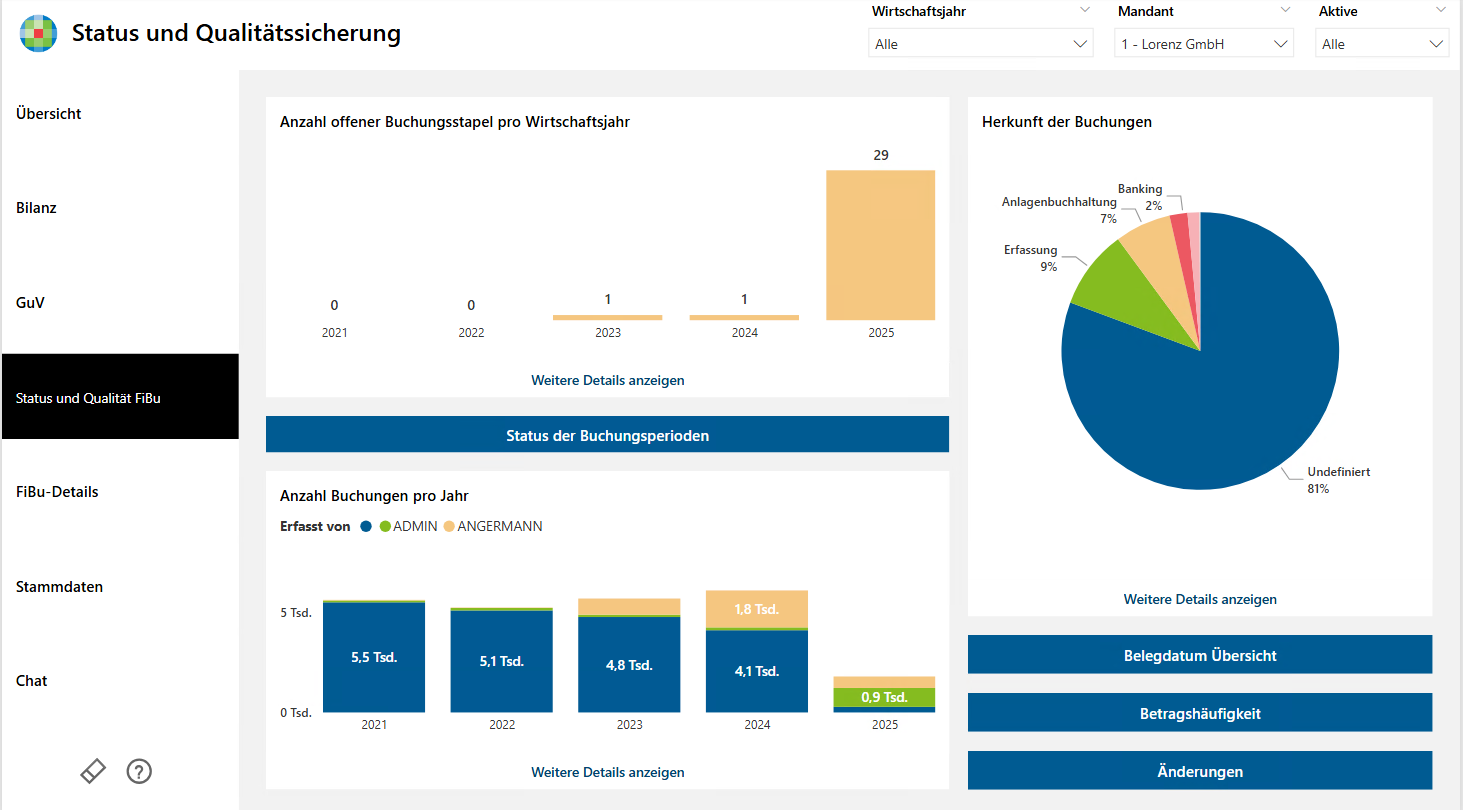Click the blue 2022 bar showing 5,1 Tsd.
1463x810 pixels.
click(502, 662)
